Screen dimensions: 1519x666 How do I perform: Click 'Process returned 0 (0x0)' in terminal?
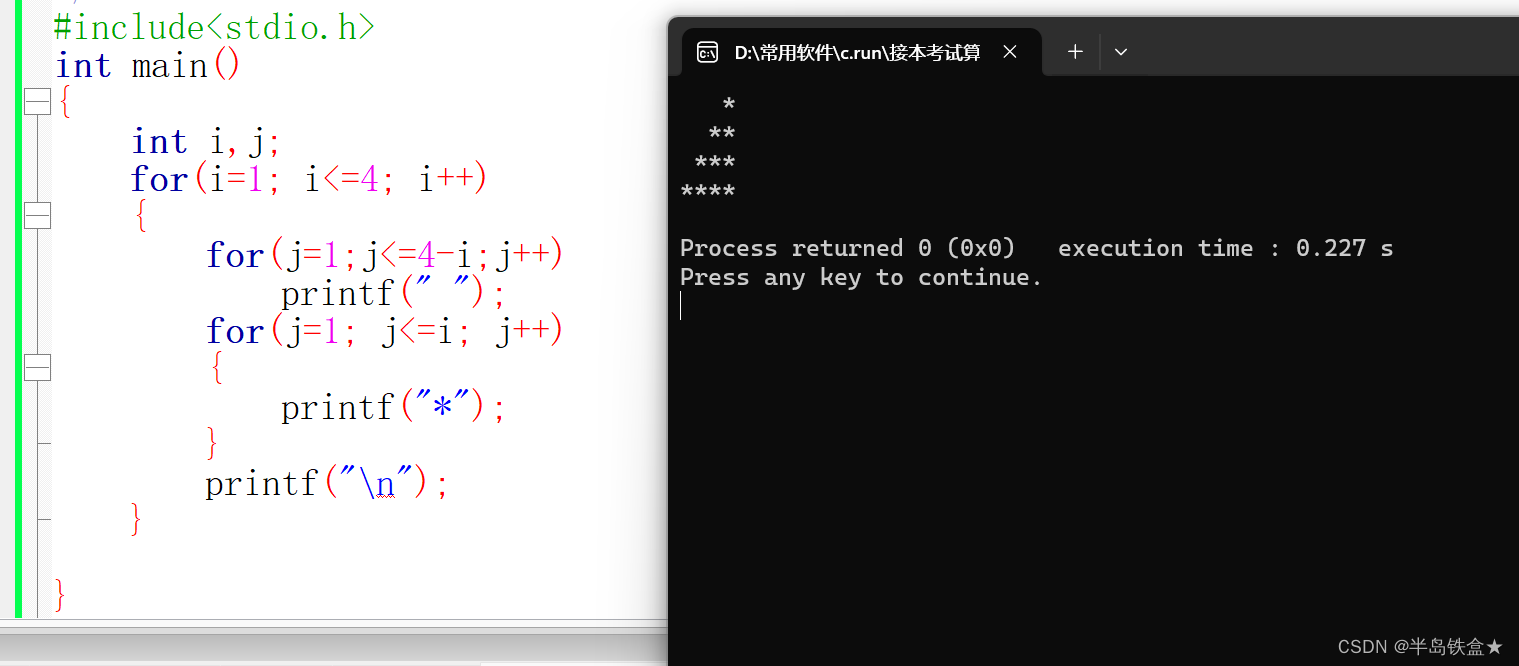(847, 248)
